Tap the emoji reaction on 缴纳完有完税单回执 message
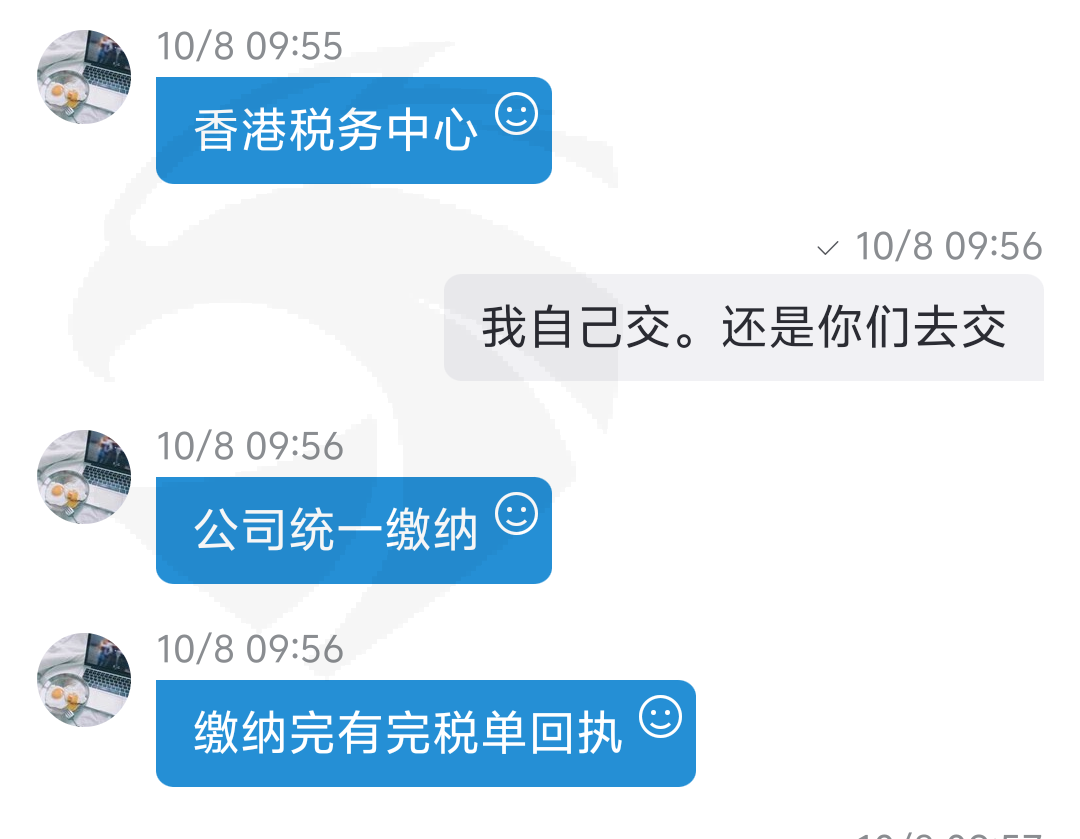Screen dimensions: 1080x839 coord(661,717)
